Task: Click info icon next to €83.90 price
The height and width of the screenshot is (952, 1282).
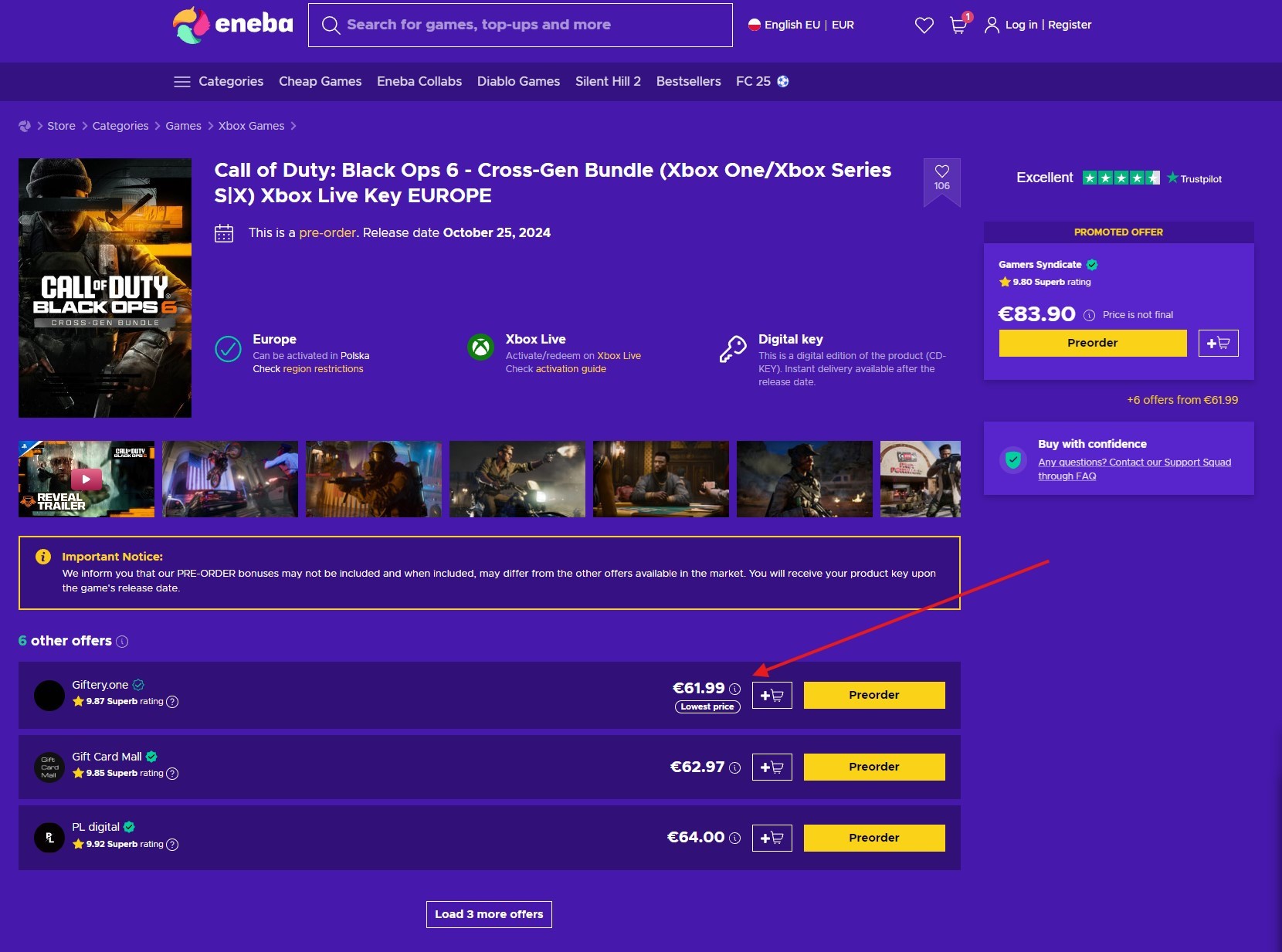Action: [x=1089, y=315]
